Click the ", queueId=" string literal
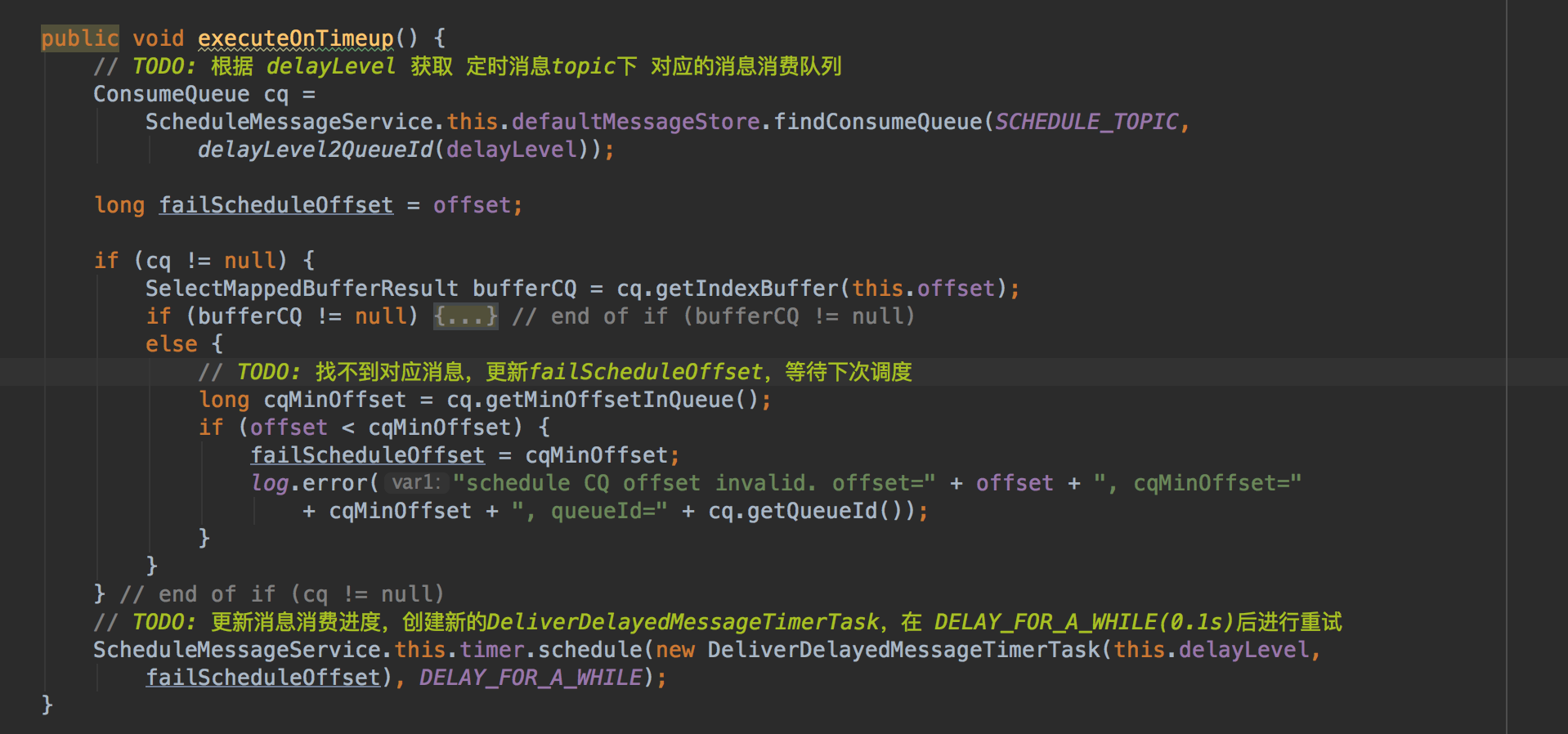 pyautogui.click(x=589, y=511)
